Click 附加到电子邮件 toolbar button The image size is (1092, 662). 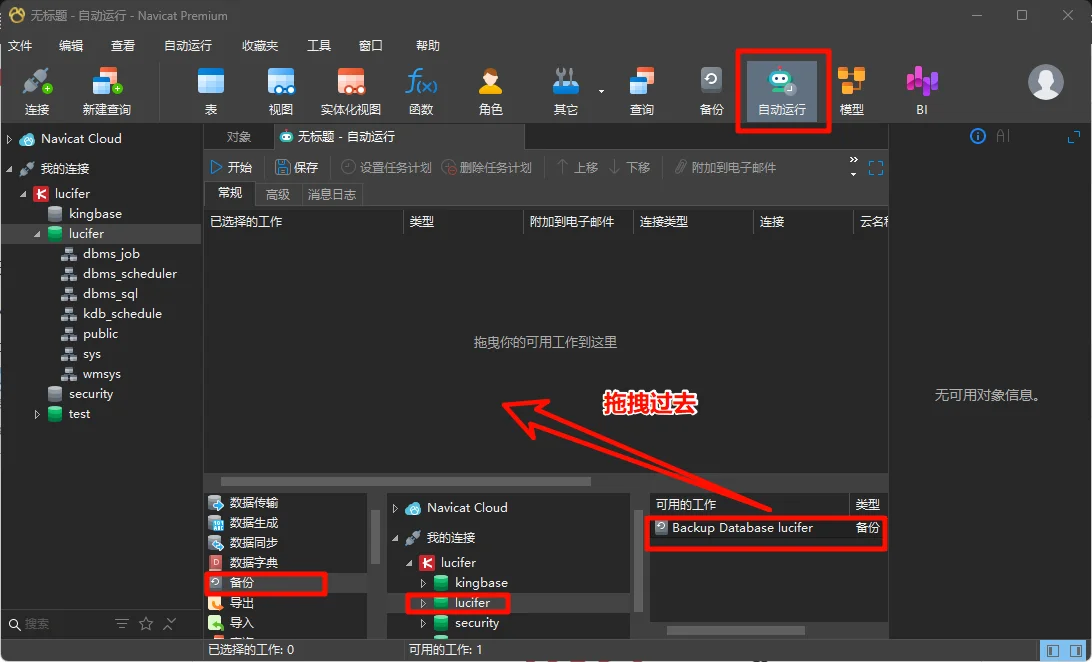724,168
